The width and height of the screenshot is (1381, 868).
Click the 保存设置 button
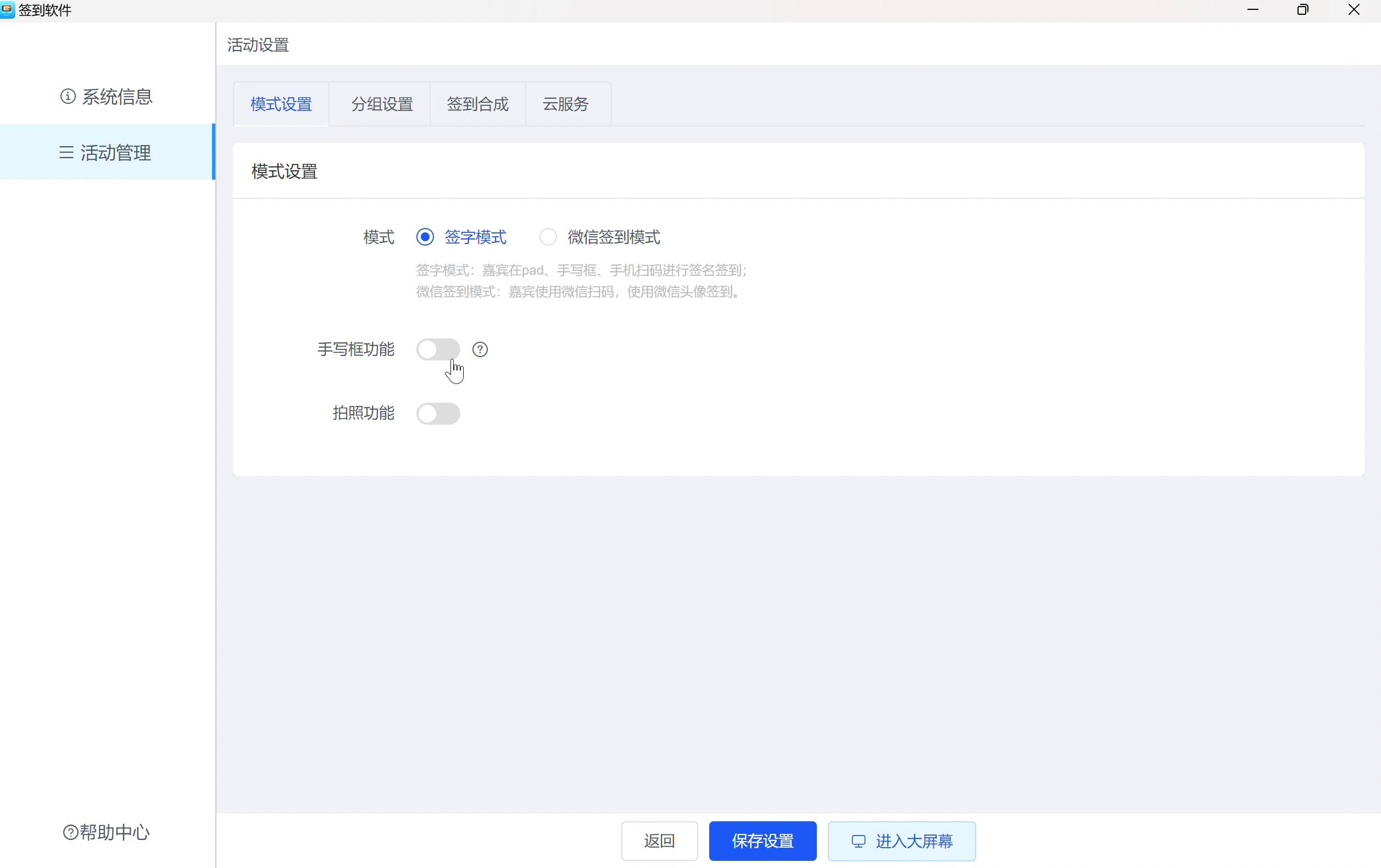point(762,841)
